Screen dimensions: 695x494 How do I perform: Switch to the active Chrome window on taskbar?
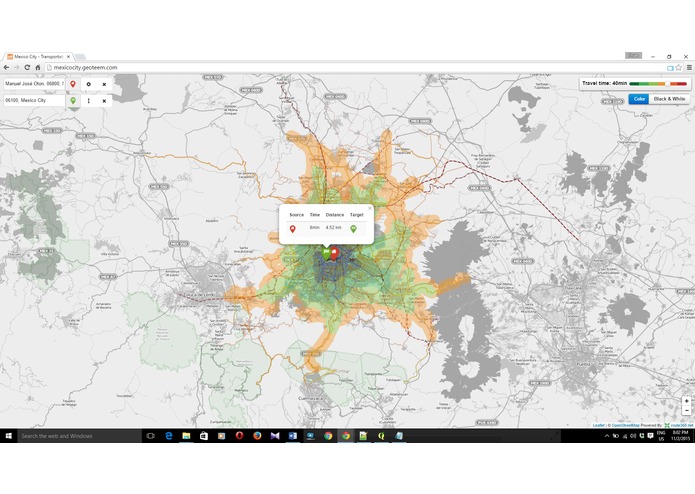[346, 436]
